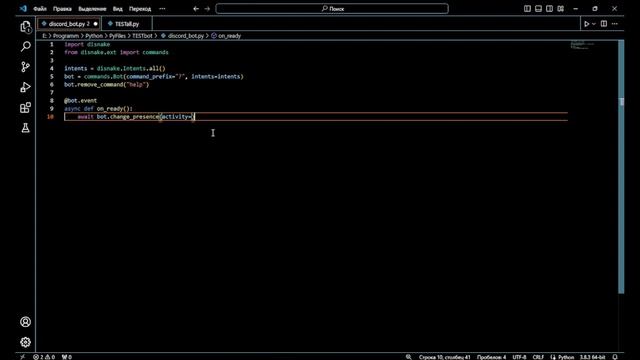The image size is (640, 360).
Task: Select the Python breadcrumb folder
Action: point(94,36)
